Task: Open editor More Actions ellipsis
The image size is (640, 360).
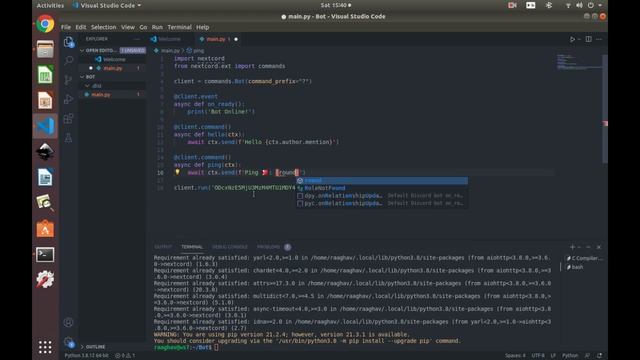Action: 599,39
